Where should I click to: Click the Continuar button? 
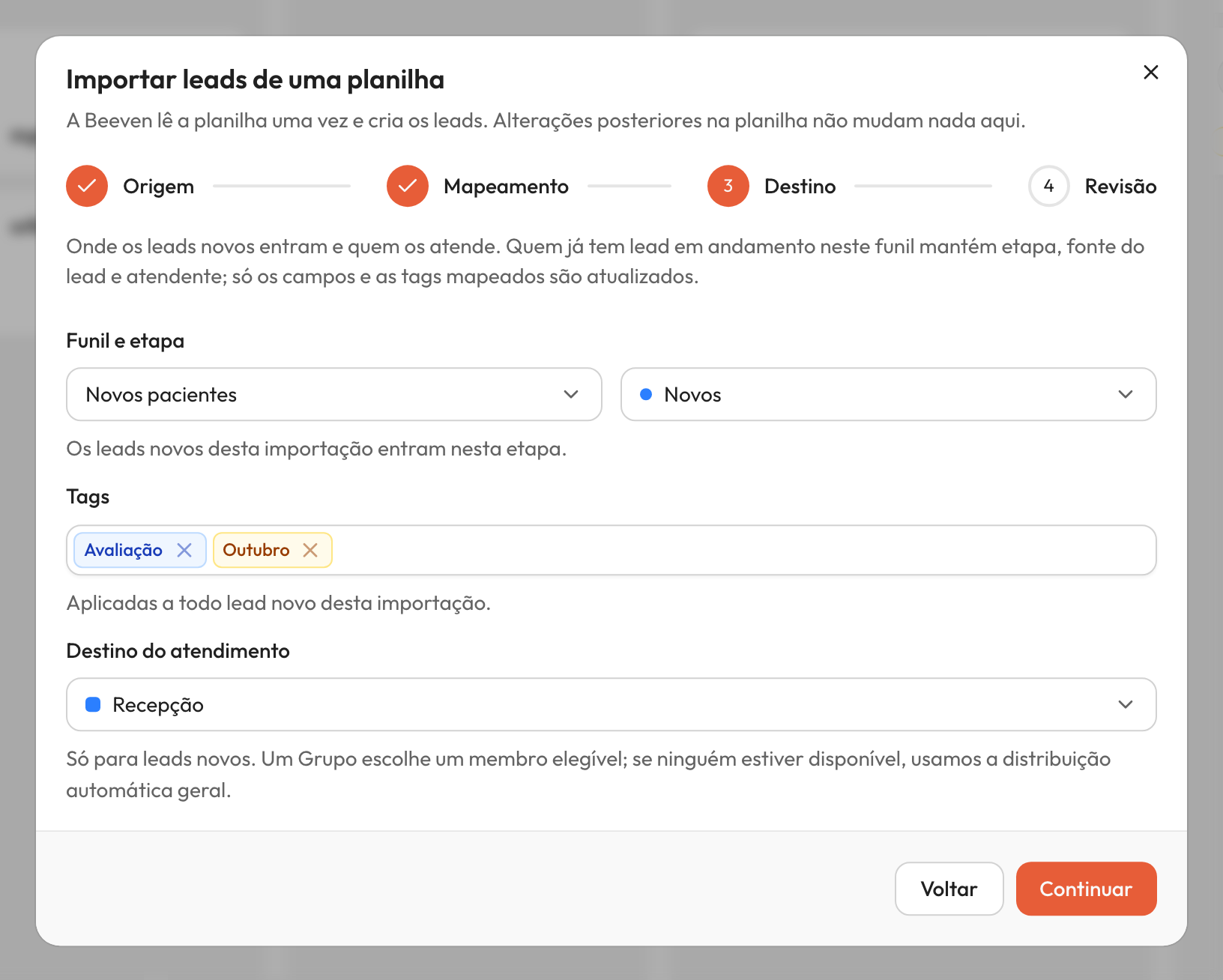click(1086, 889)
